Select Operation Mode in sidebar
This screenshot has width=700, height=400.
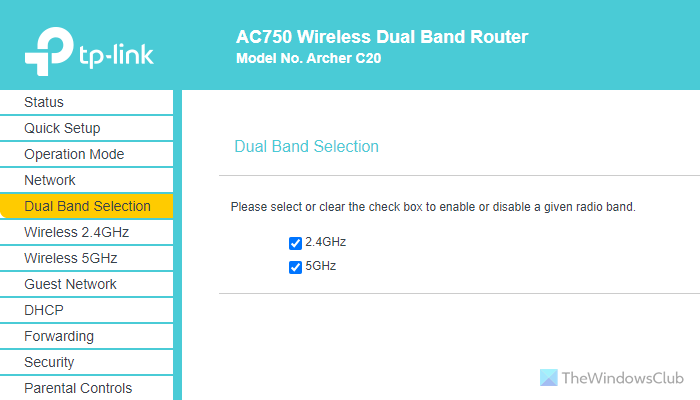tap(74, 154)
